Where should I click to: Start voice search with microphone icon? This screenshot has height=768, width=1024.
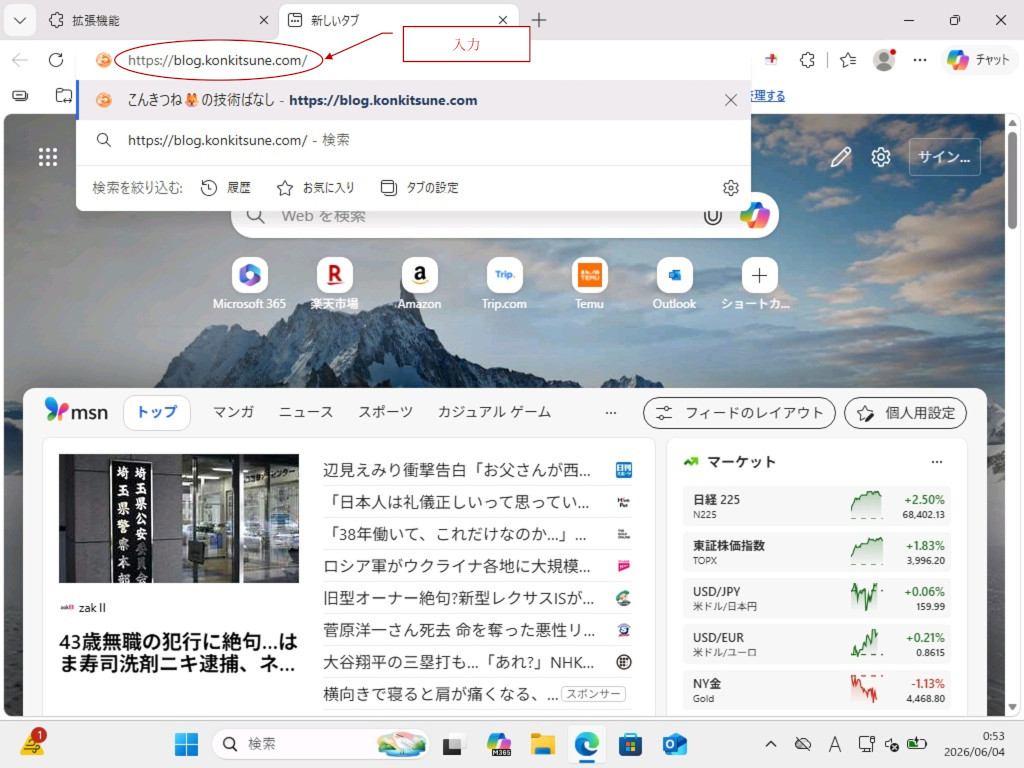click(x=712, y=216)
